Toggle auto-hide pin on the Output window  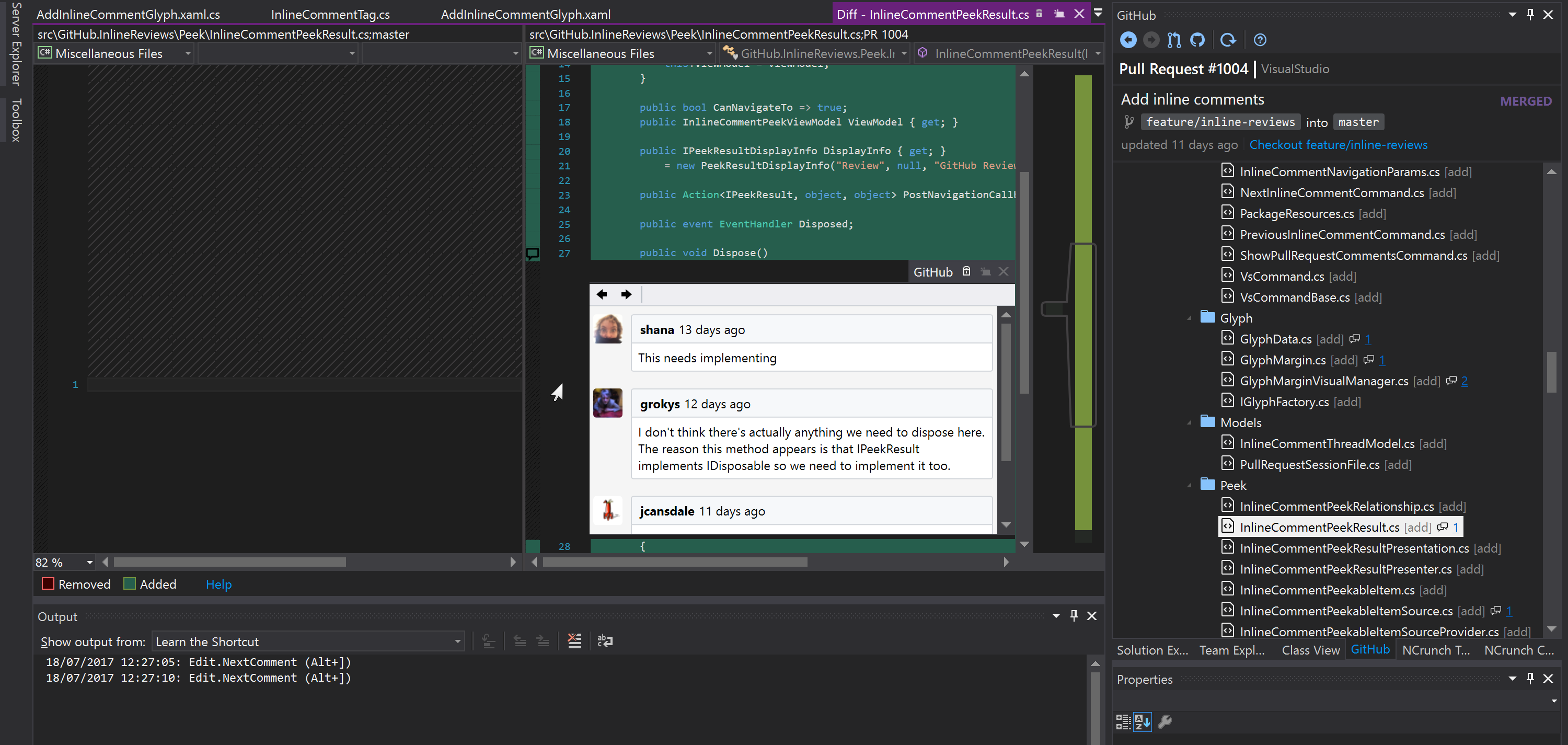(x=1074, y=616)
